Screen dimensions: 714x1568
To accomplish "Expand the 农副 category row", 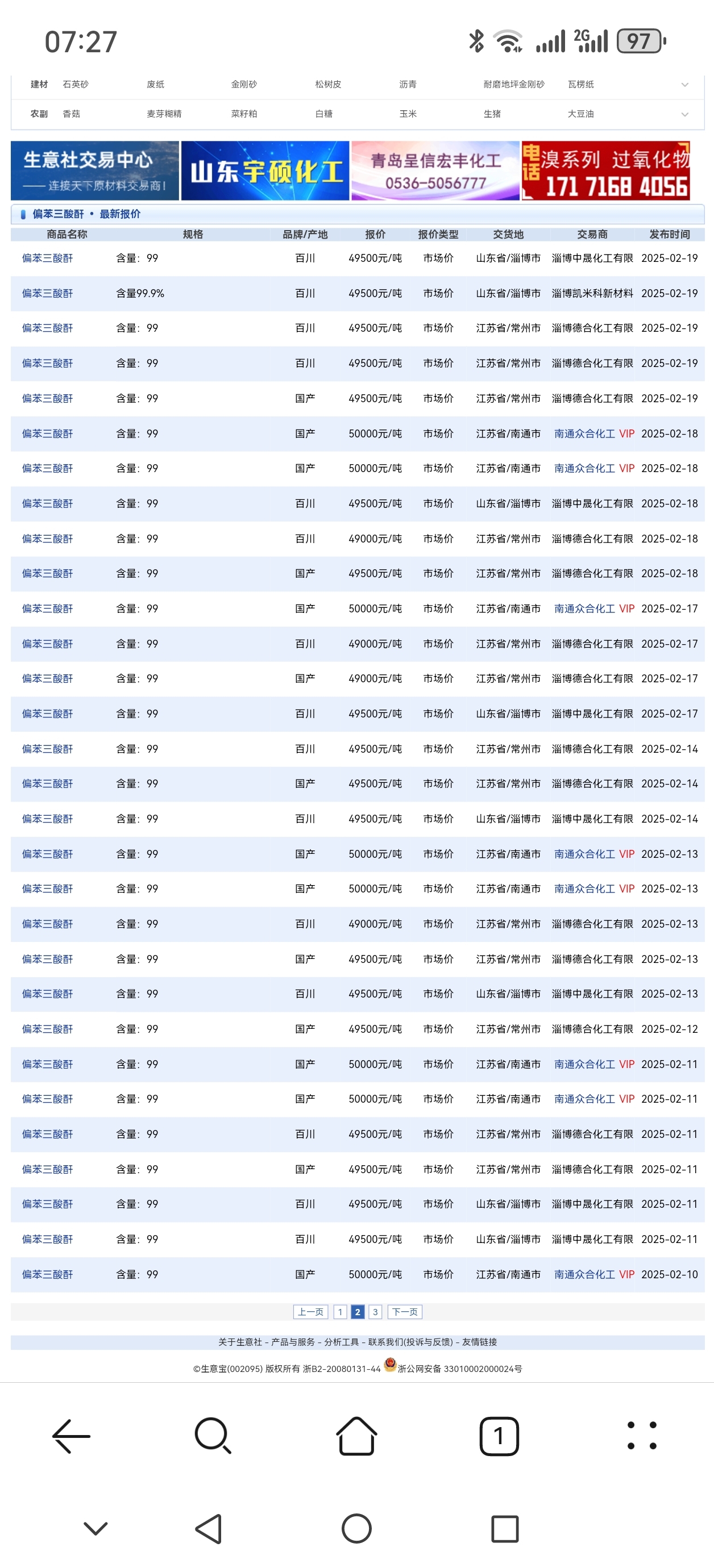I will [x=685, y=114].
